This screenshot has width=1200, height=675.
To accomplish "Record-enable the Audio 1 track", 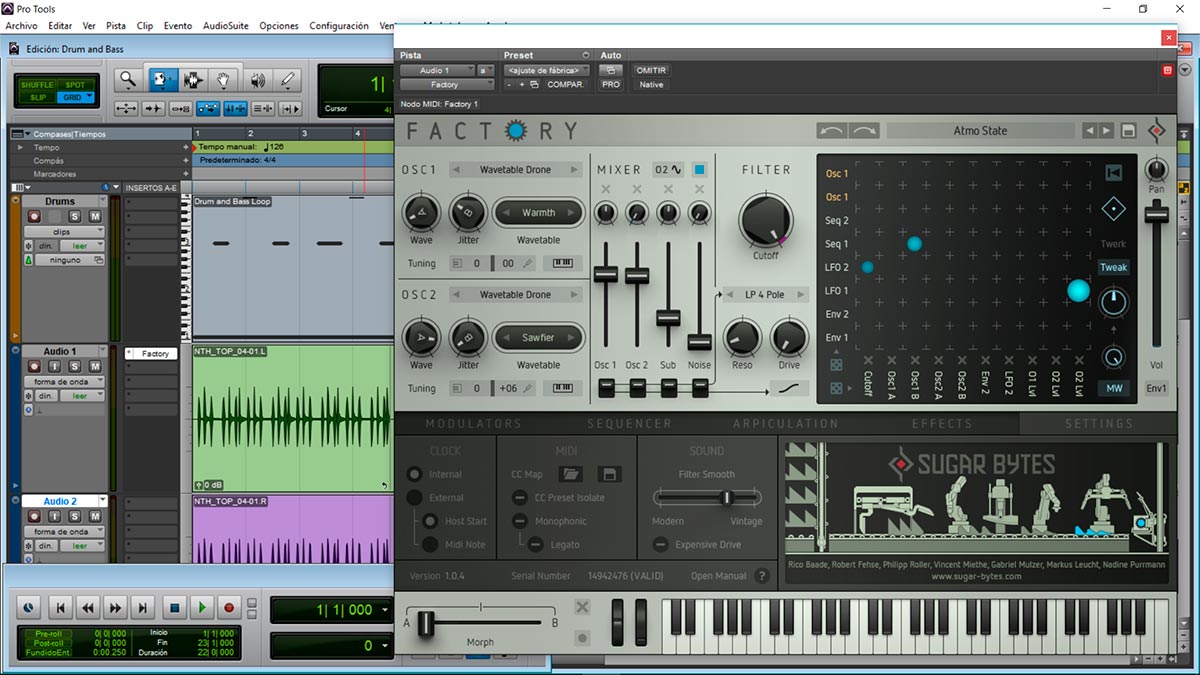I will click(x=34, y=367).
